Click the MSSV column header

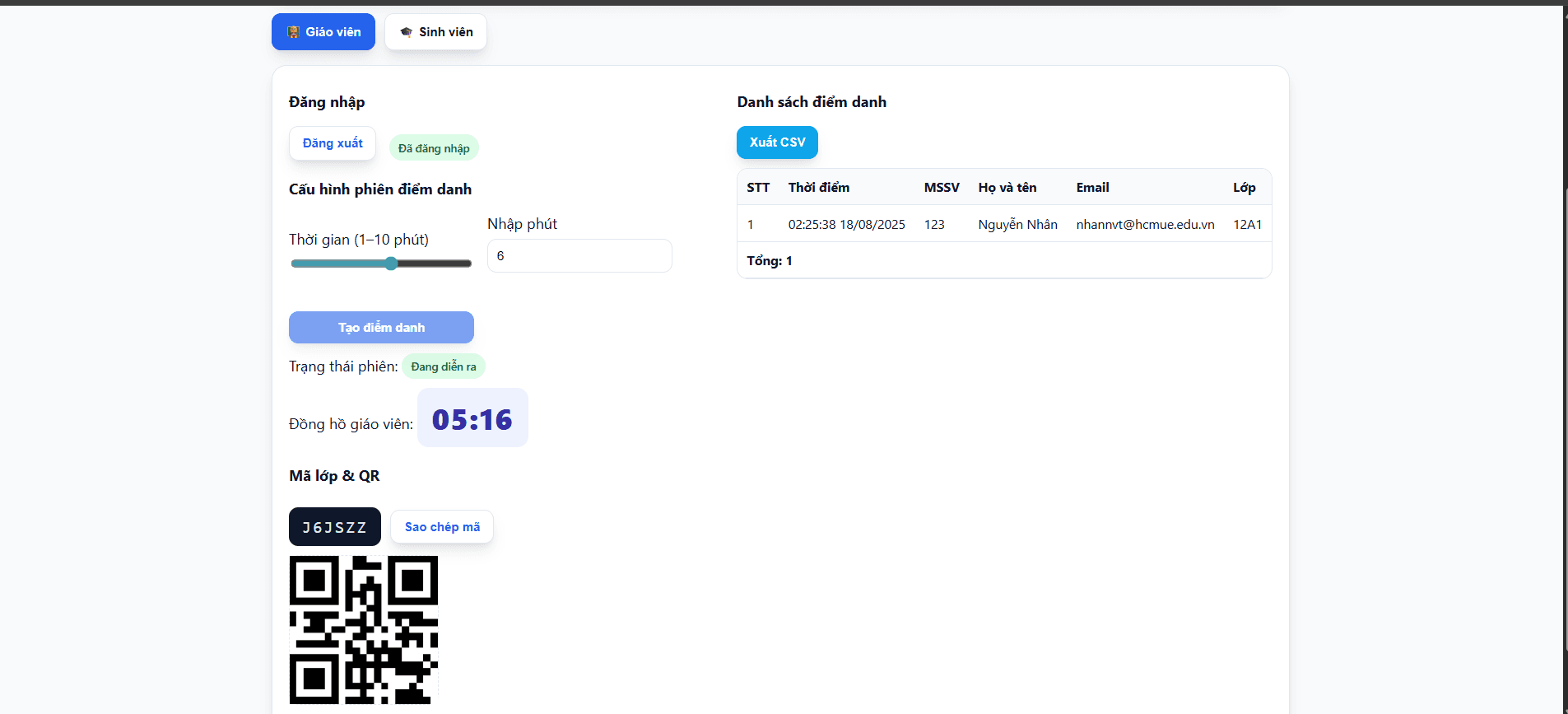coord(942,188)
